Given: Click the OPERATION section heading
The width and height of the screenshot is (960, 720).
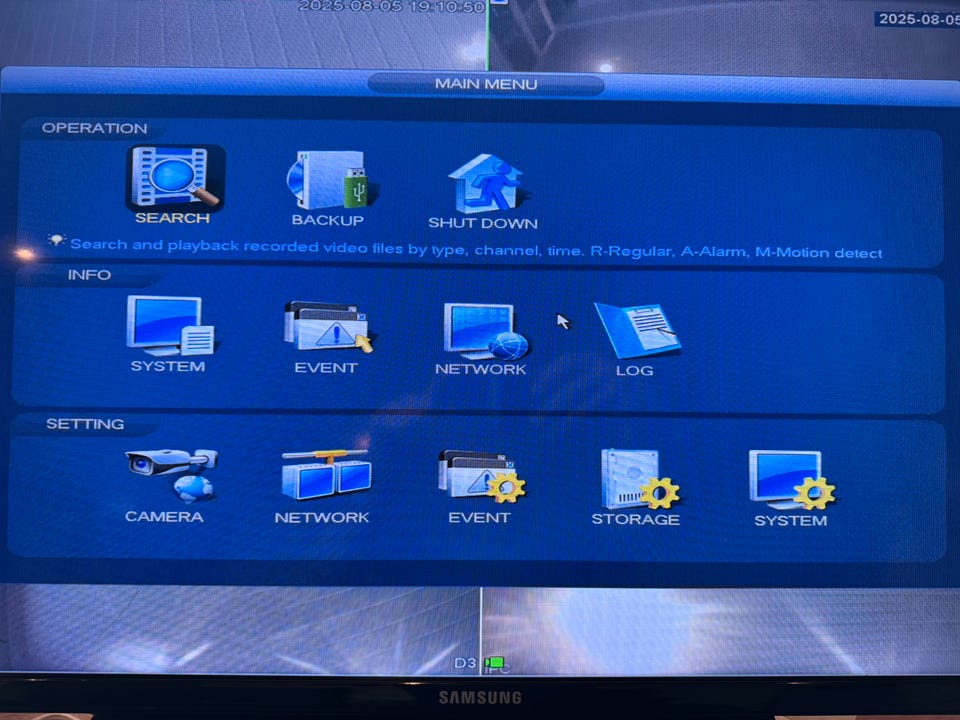Looking at the screenshot, I should pos(94,128).
